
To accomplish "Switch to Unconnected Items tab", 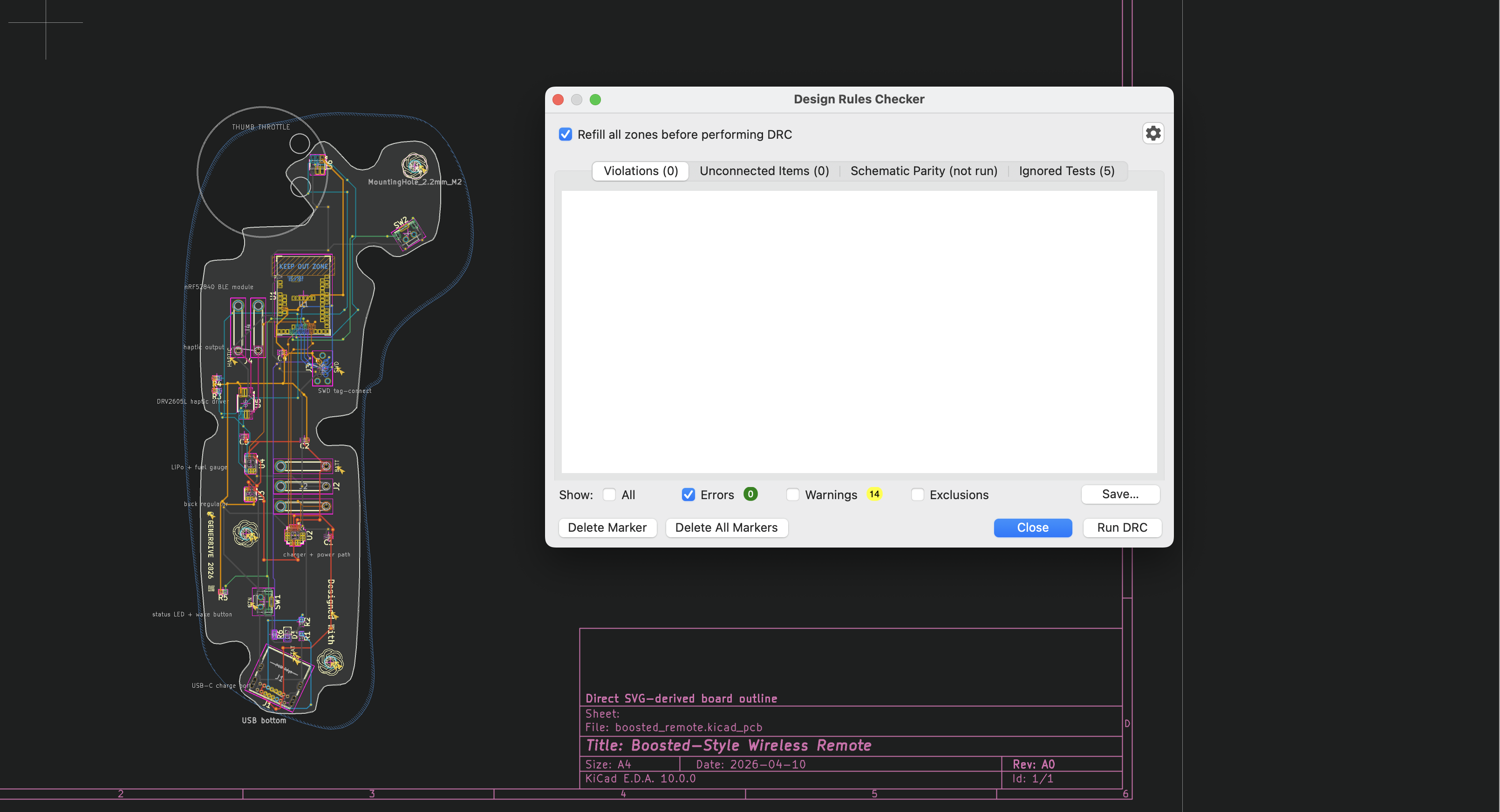I will tap(764, 170).
